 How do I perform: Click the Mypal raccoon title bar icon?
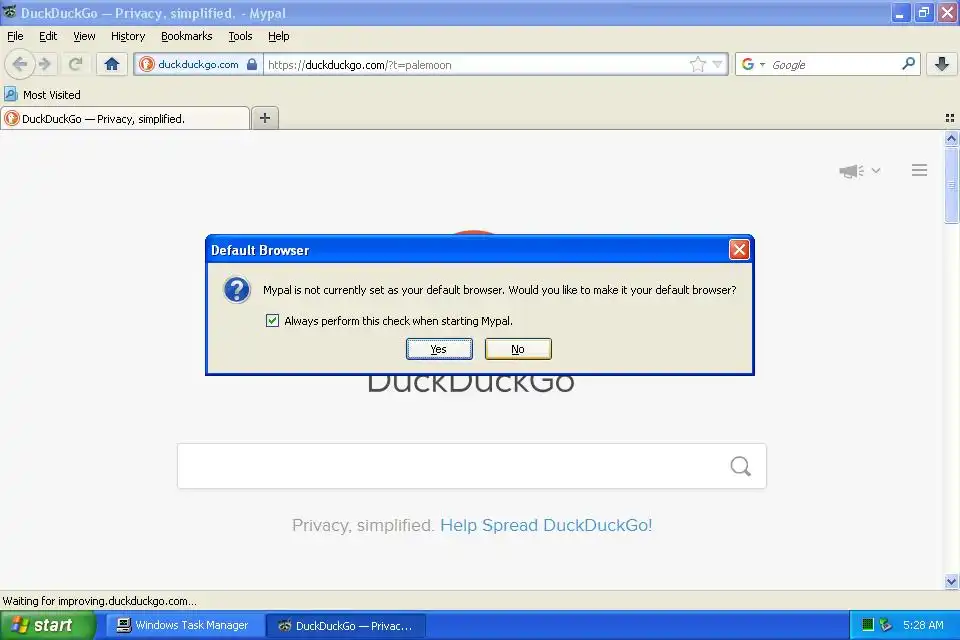(9, 12)
